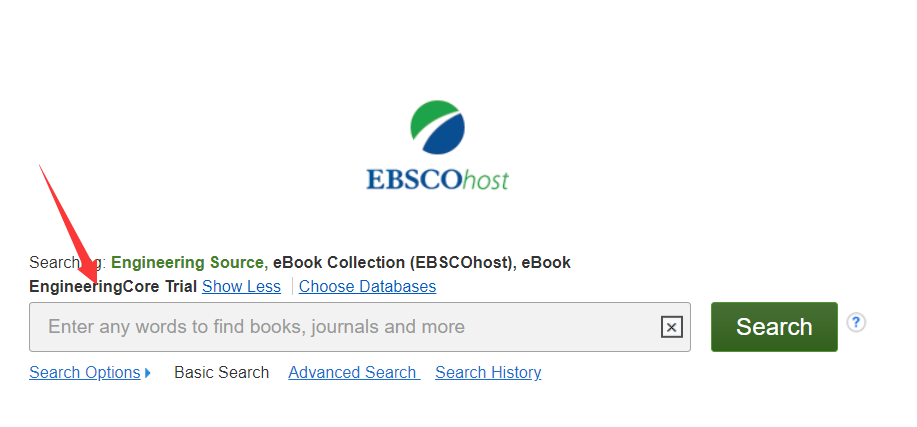Click the green Engineering Source database name
Screen dimensions: 917x427
click(189, 263)
